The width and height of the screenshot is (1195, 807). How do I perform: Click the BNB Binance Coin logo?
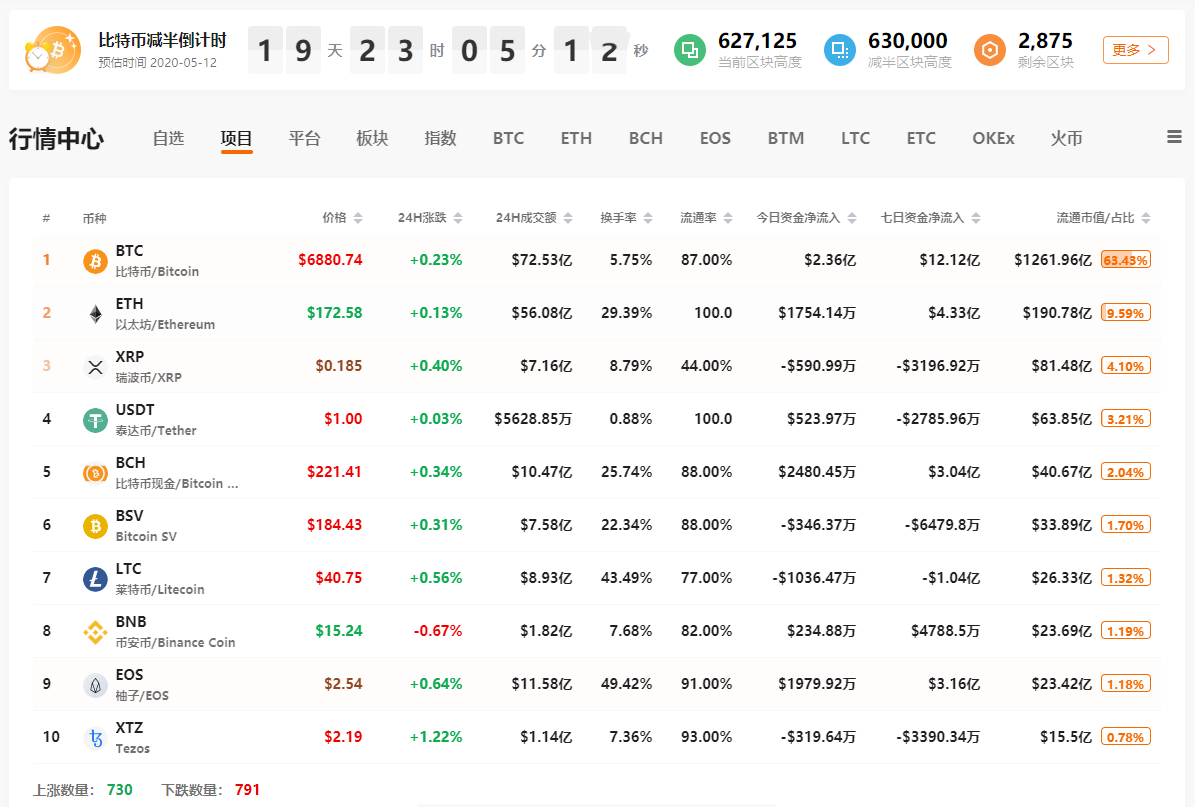[x=95, y=632]
